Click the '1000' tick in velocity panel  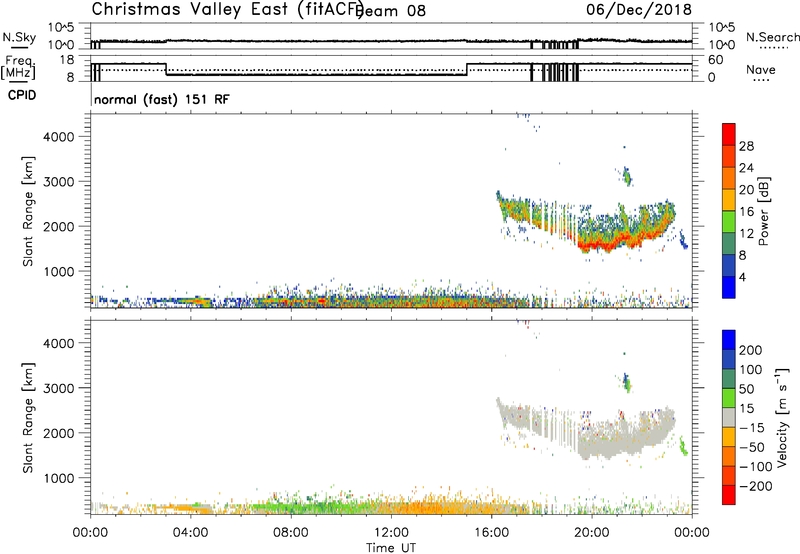click(59, 478)
